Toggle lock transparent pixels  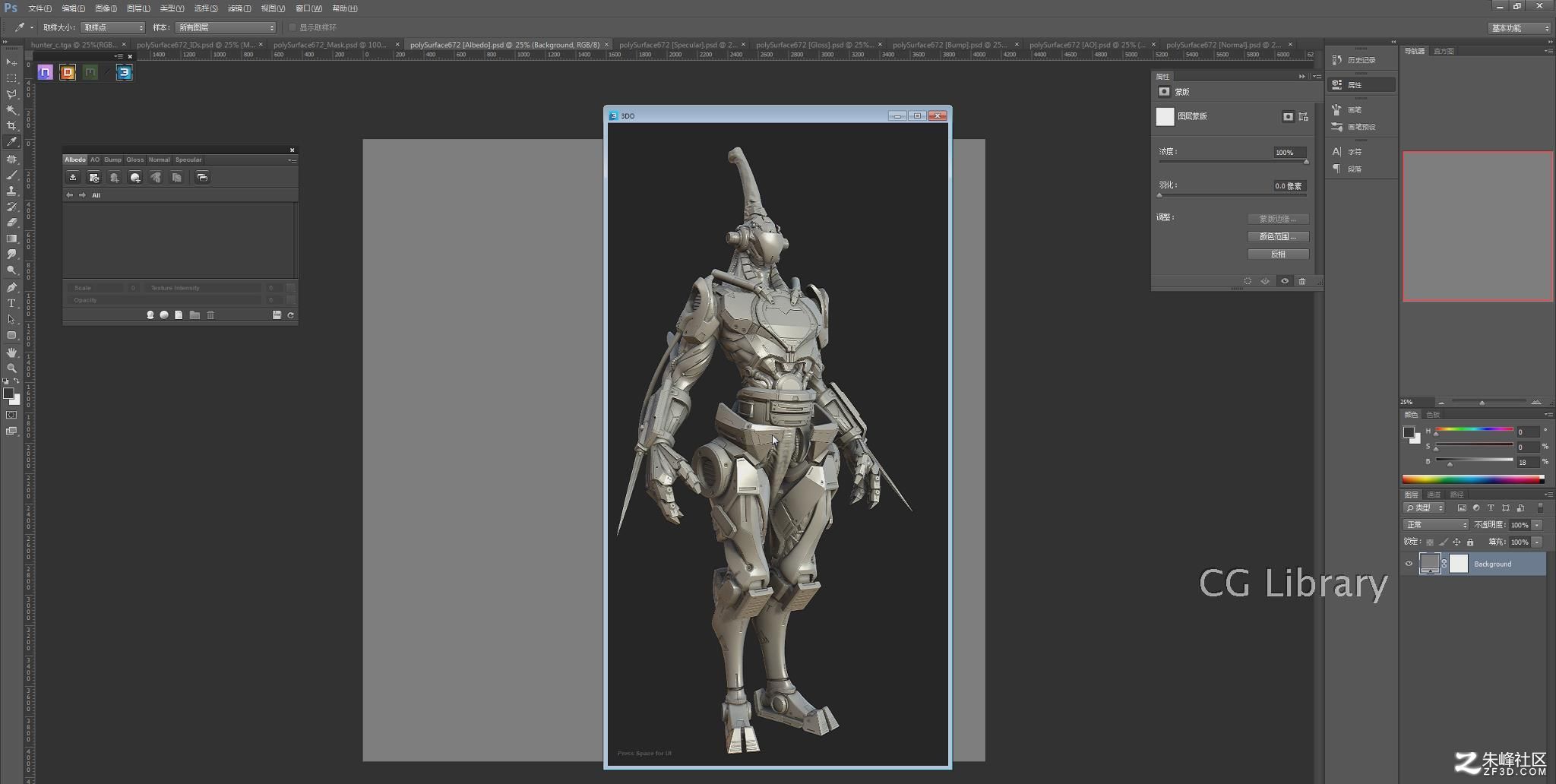tap(1430, 542)
